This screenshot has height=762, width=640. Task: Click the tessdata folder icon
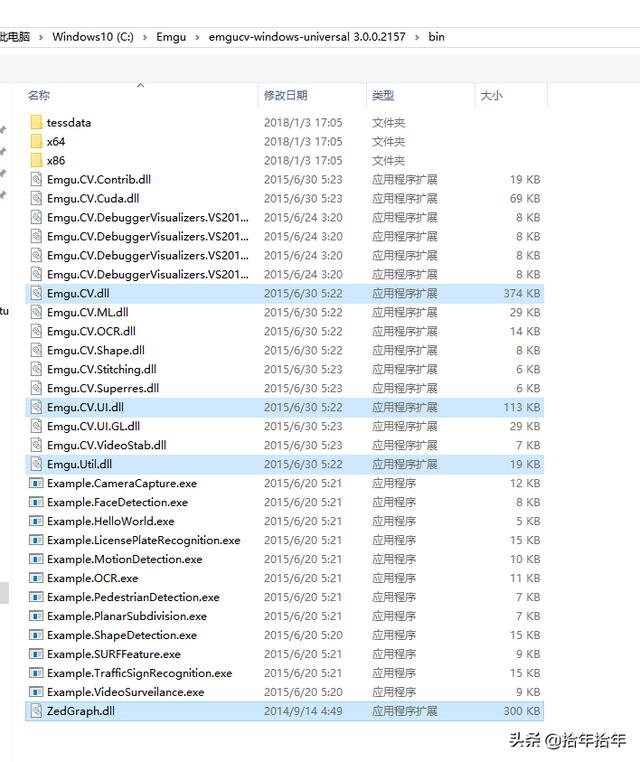[x=36, y=122]
